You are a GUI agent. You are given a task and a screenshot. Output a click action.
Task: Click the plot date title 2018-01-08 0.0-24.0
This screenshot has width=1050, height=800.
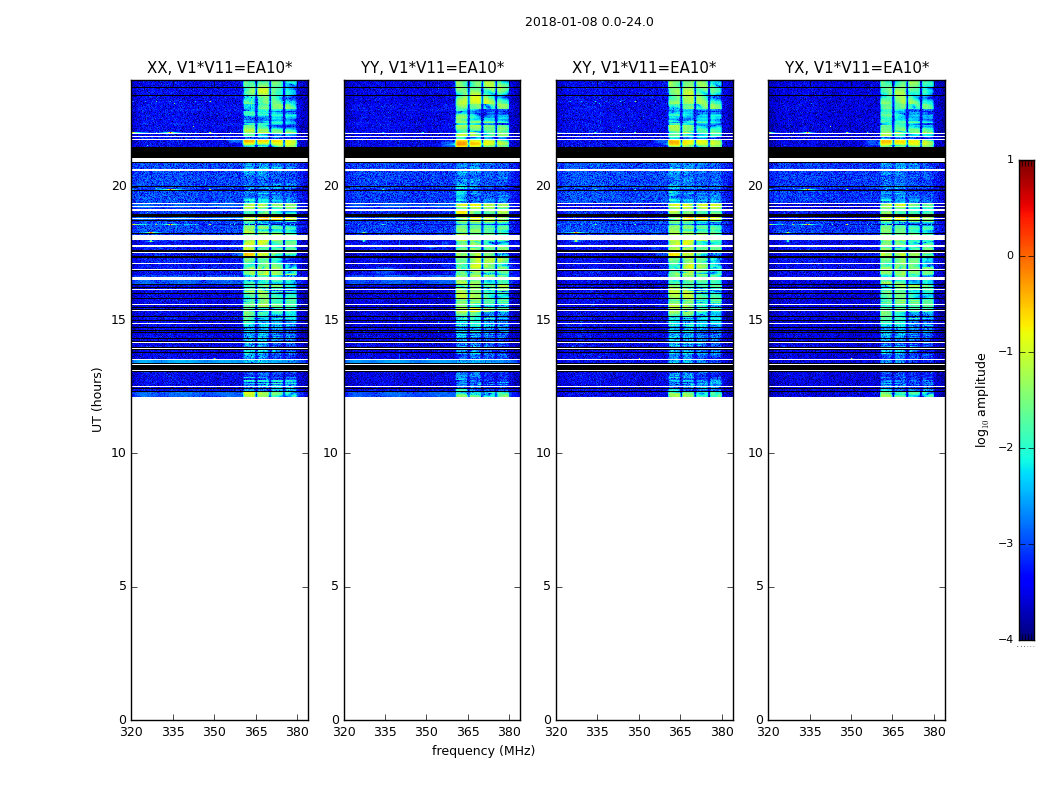[589, 22]
